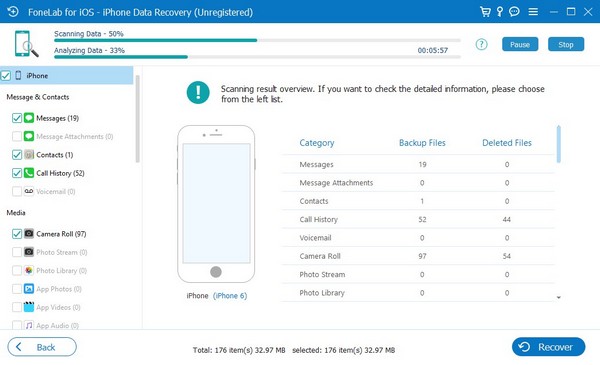Viewport: 600px width, 365px height.
Task: Toggle the App Photos (0) checkbox
Action: (x=16, y=289)
